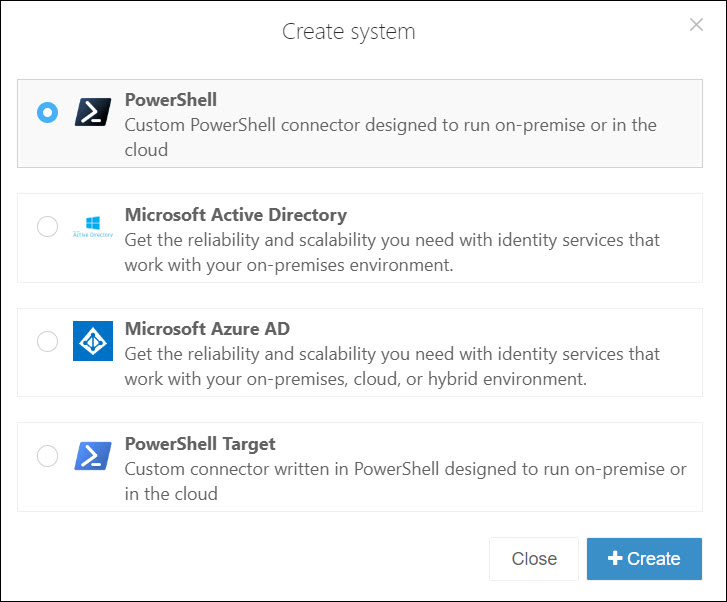This screenshot has width=727, height=602.
Task: Select the PowerShell radio button
Action: (x=47, y=112)
